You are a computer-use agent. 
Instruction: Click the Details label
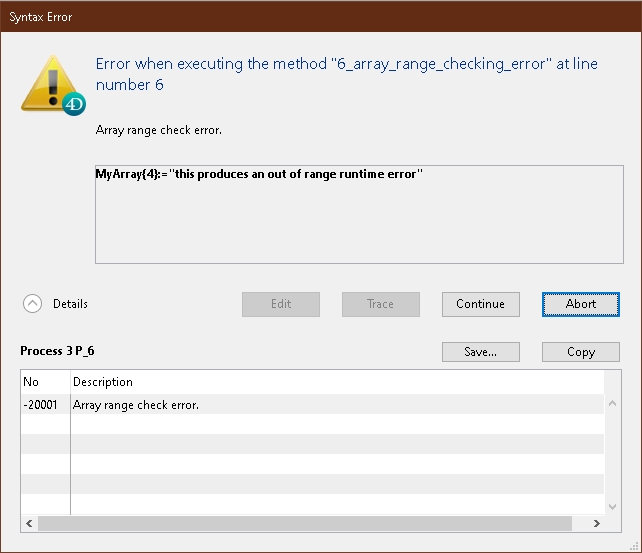[70, 304]
